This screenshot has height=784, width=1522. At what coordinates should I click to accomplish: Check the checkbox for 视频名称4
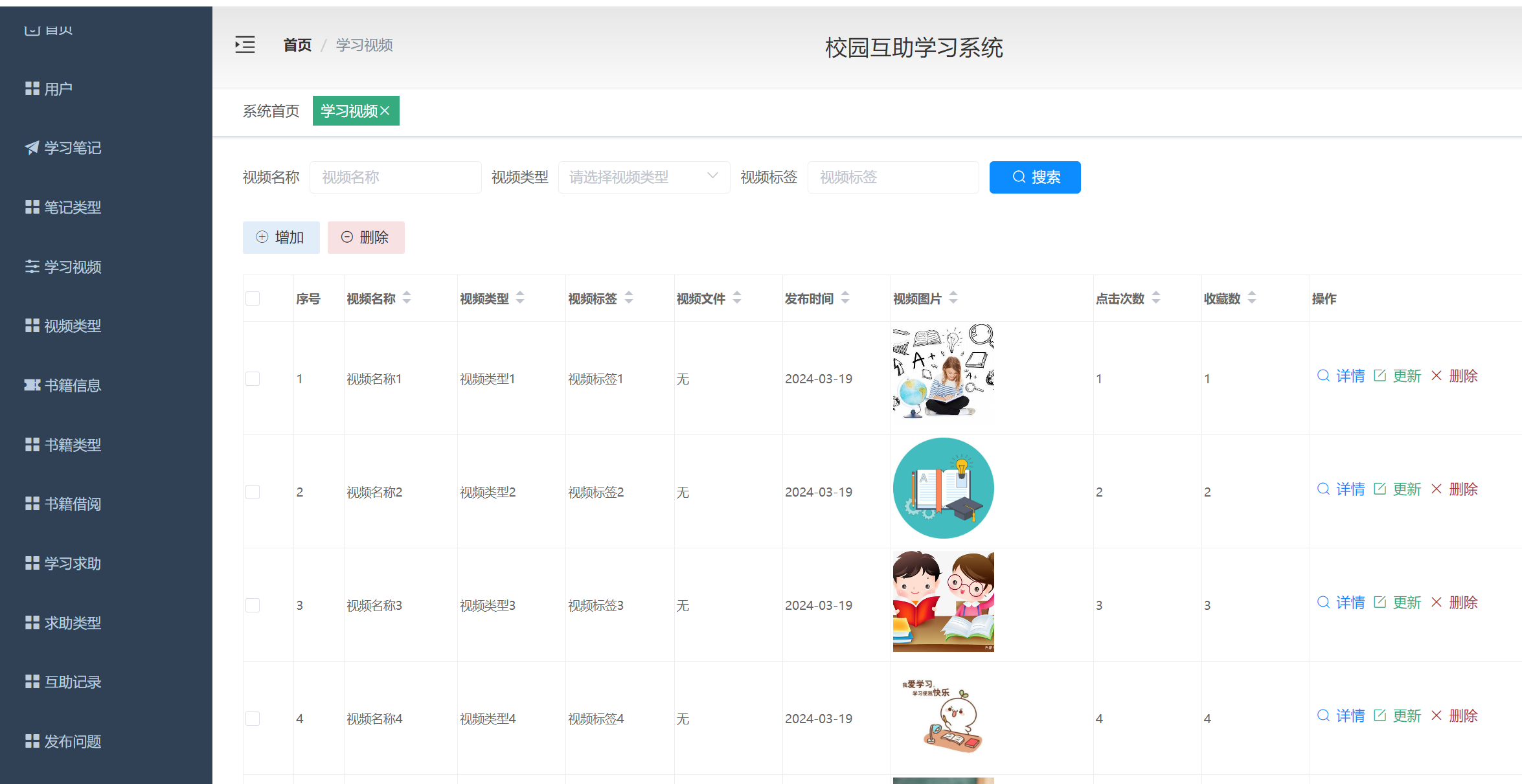tap(253, 719)
